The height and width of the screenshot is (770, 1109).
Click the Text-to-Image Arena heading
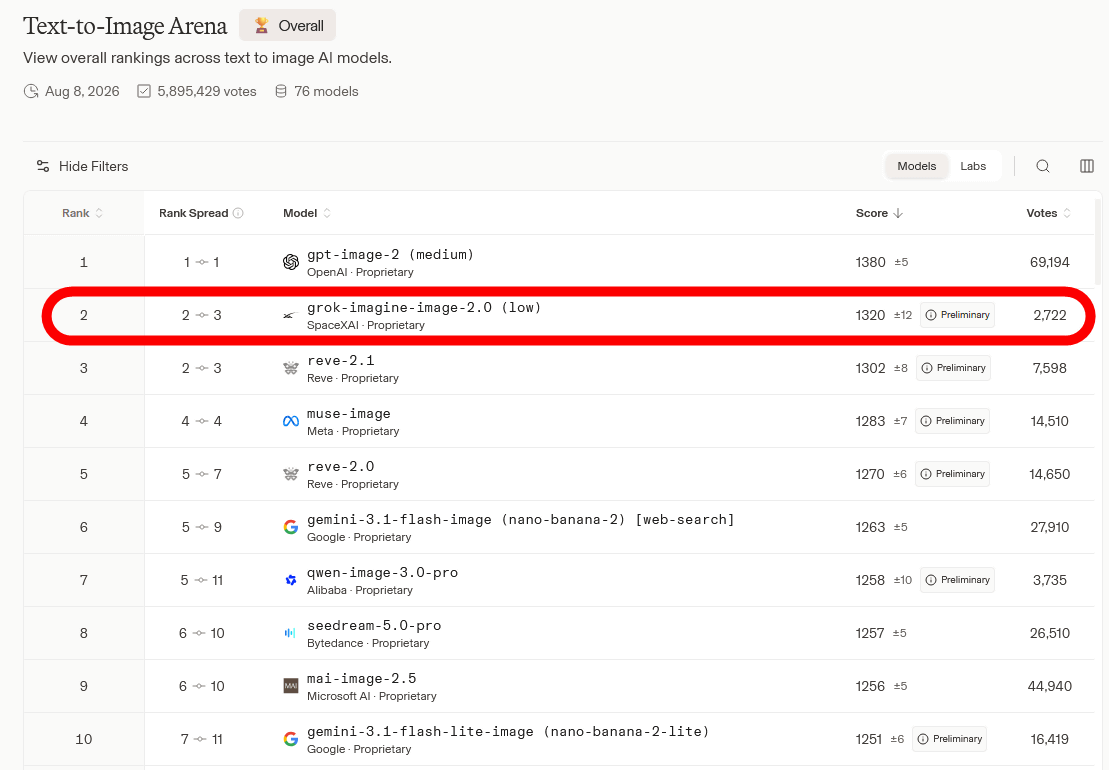[x=125, y=26]
